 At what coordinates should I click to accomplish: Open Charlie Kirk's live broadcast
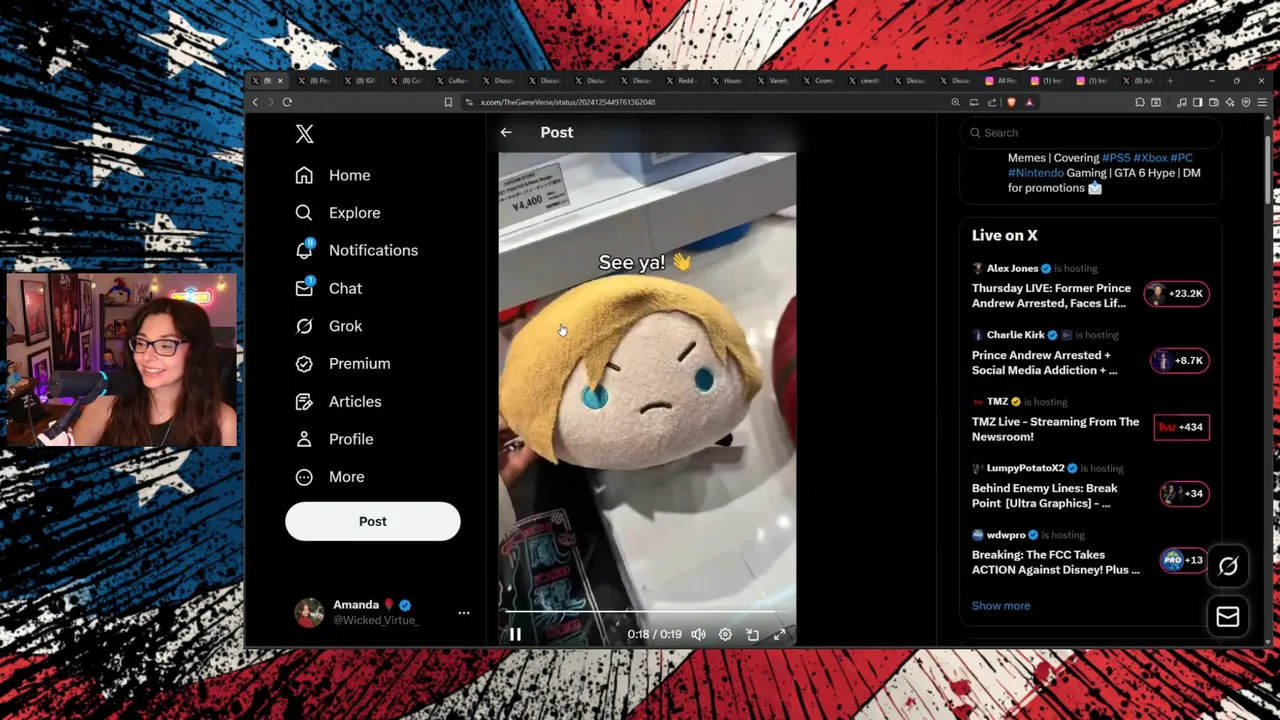1045,362
